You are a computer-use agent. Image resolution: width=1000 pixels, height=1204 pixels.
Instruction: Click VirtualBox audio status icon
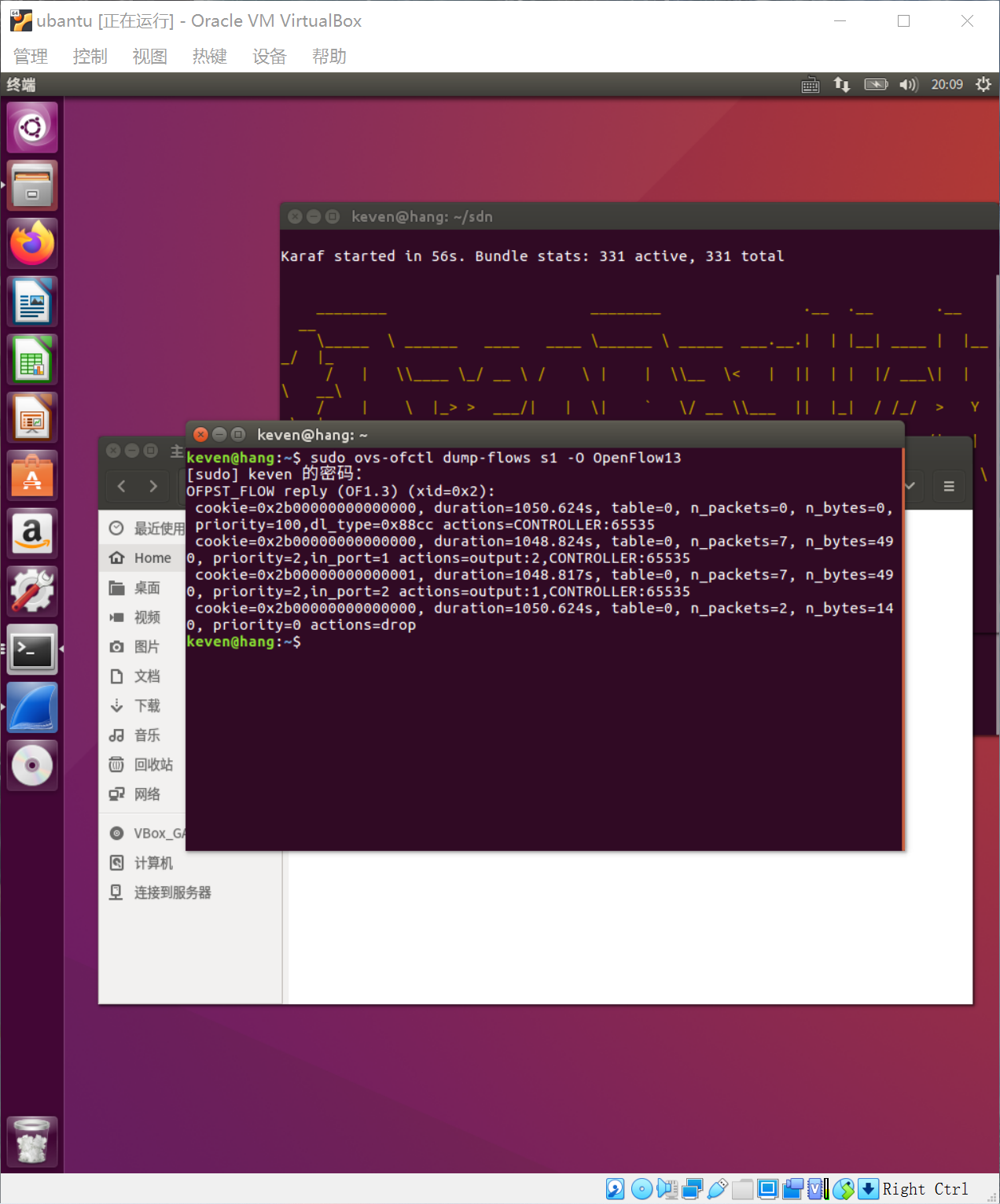[667, 1189]
